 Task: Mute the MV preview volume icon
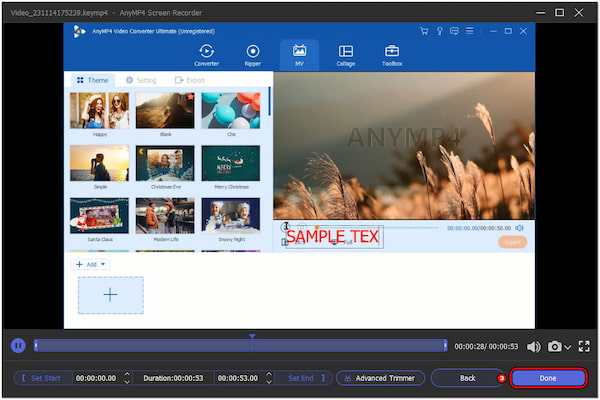(x=519, y=228)
